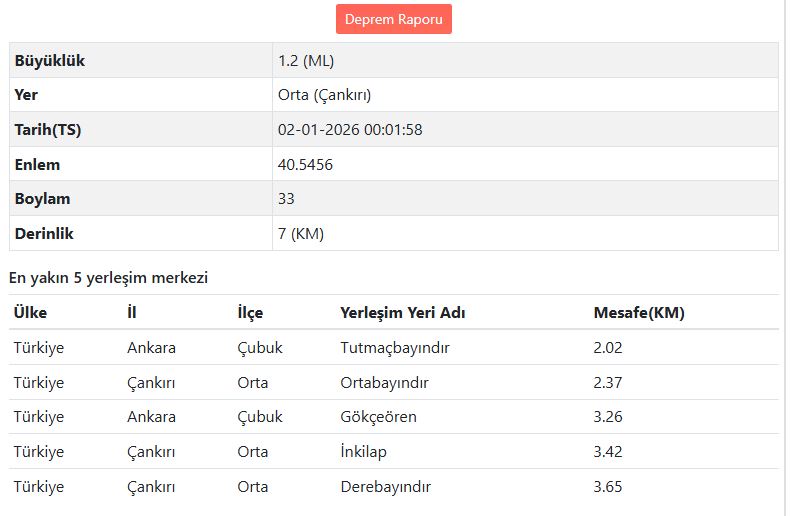Image resolution: width=790 pixels, height=516 pixels.
Task: Click the En yakın 5 yerleşim merkezi heading
Action: pos(108,277)
